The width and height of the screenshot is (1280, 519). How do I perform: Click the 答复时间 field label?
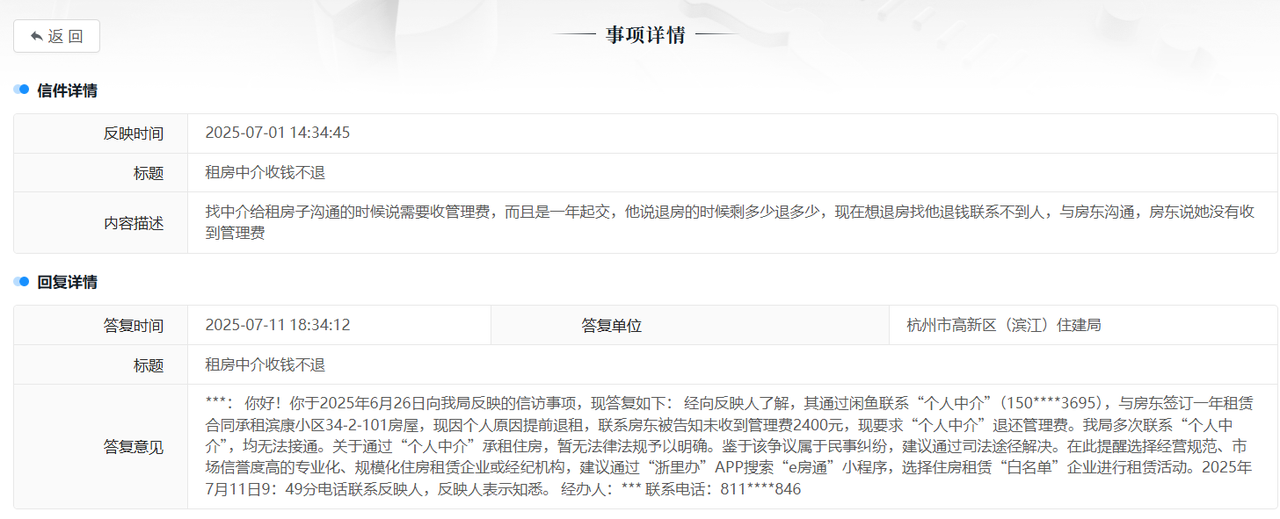(133, 325)
